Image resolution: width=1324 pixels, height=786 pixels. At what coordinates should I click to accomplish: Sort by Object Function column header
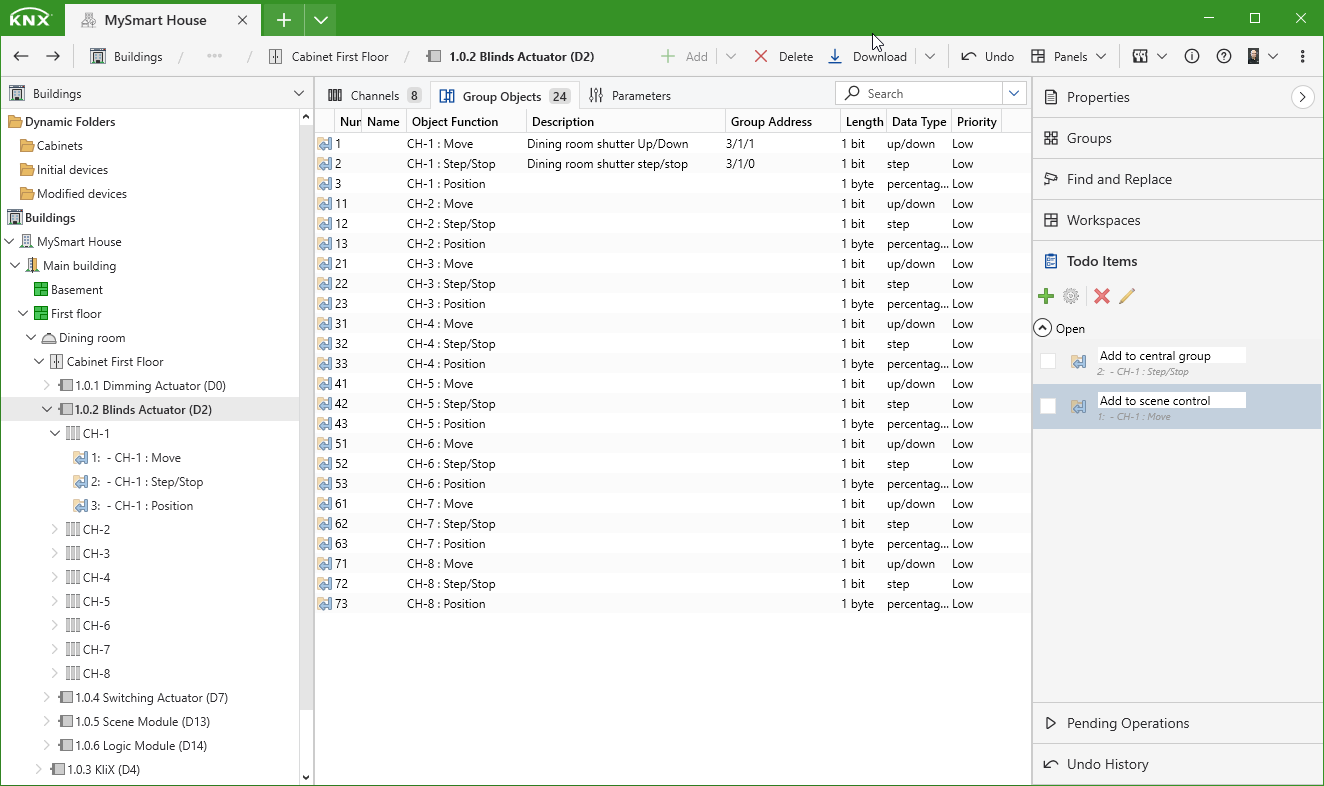click(x=466, y=122)
